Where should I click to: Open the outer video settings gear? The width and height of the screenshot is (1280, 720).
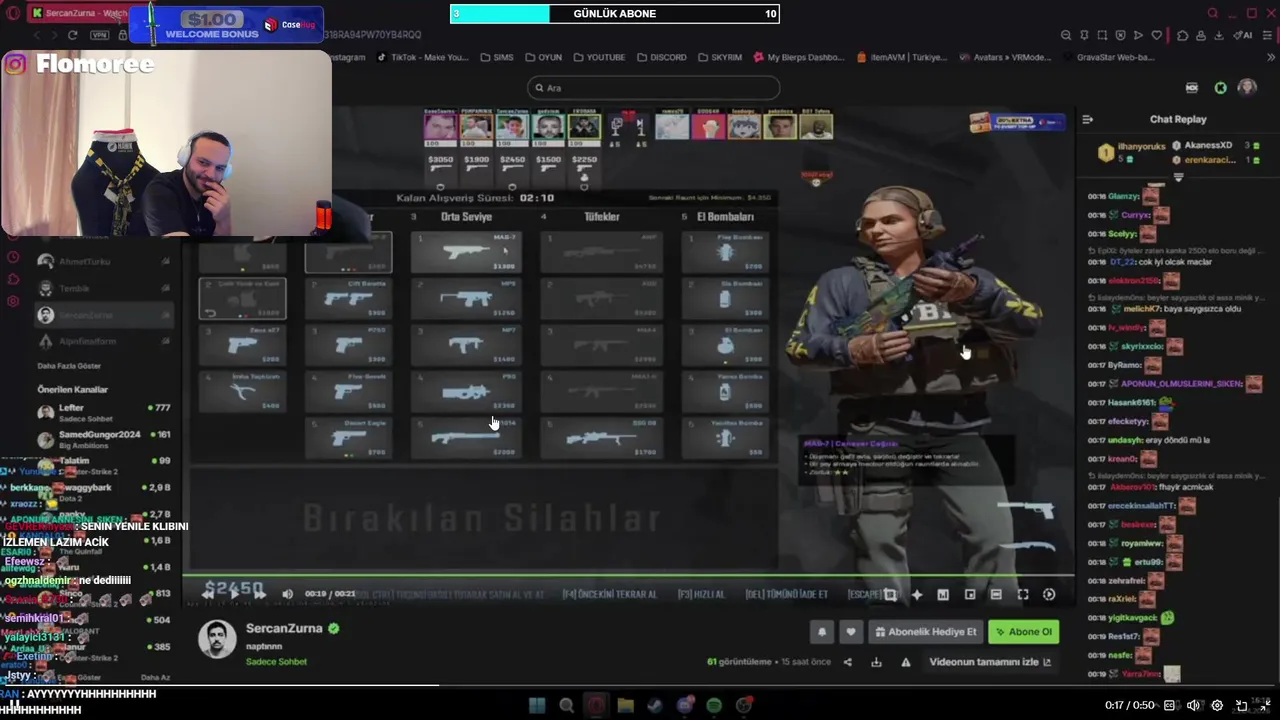tap(1217, 705)
